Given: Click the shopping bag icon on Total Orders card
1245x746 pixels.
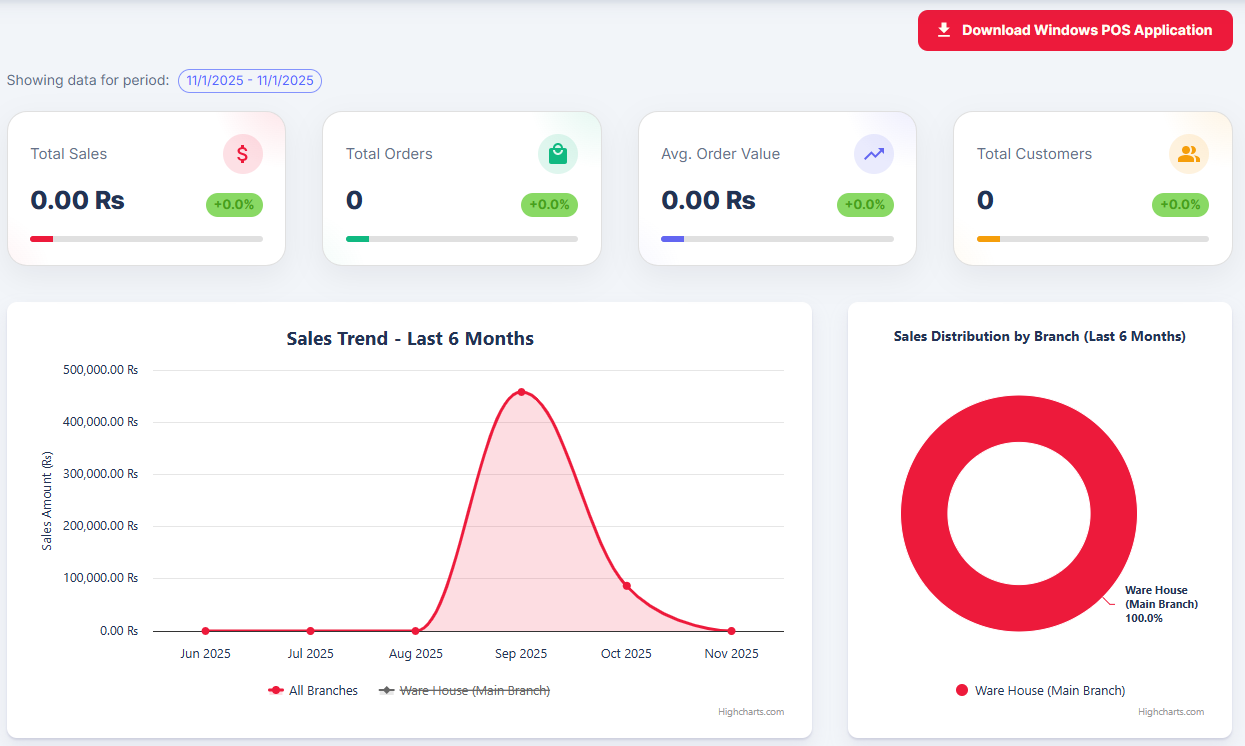Looking at the screenshot, I should (x=558, y=153).
